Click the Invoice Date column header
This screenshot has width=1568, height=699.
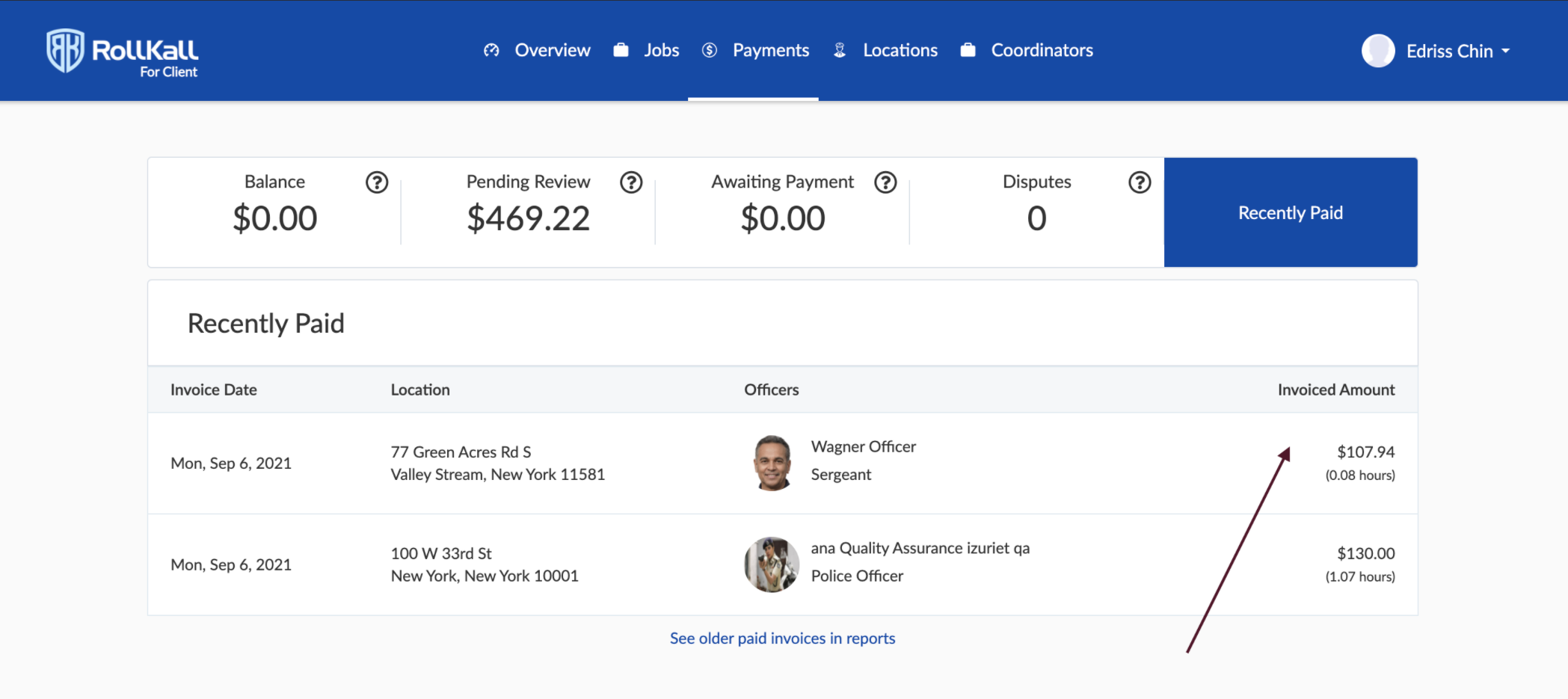coord(214,389)
